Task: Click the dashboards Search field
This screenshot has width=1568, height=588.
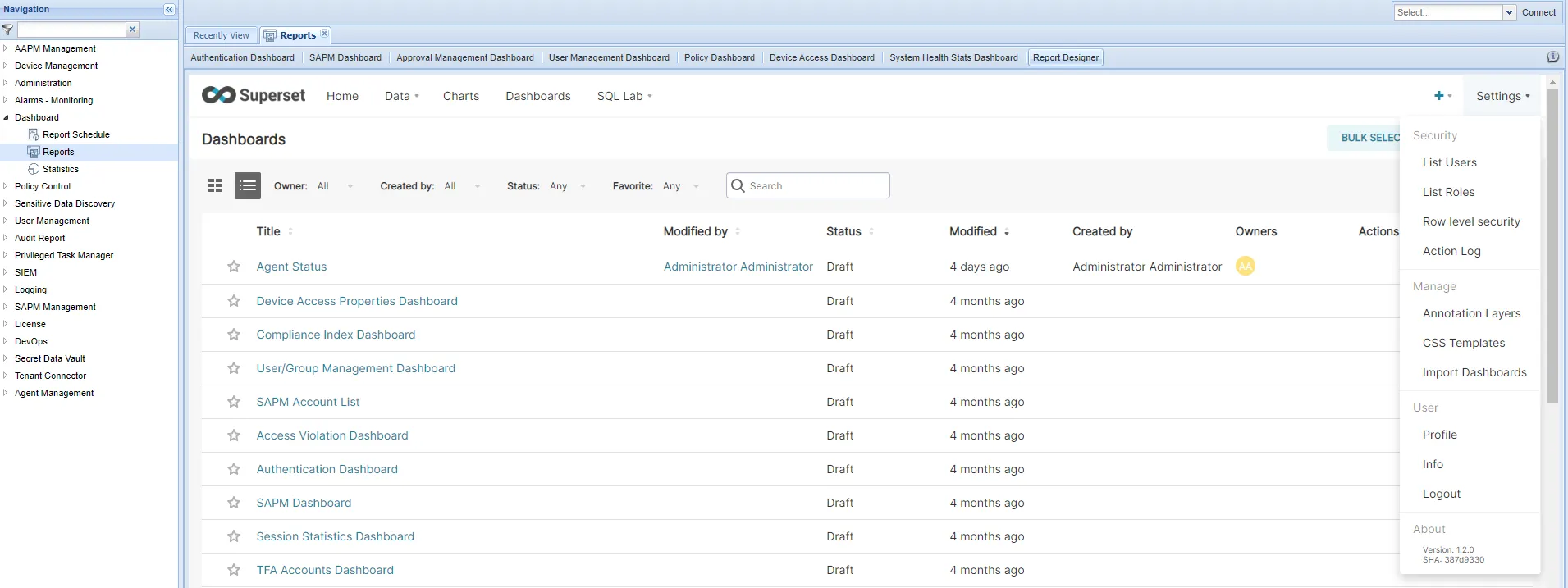Action: pos(808,185)
